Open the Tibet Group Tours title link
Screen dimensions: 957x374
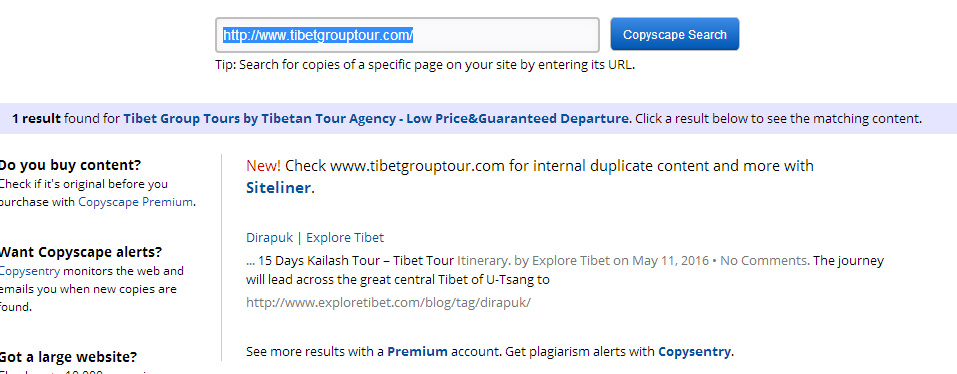coord(375,118)
